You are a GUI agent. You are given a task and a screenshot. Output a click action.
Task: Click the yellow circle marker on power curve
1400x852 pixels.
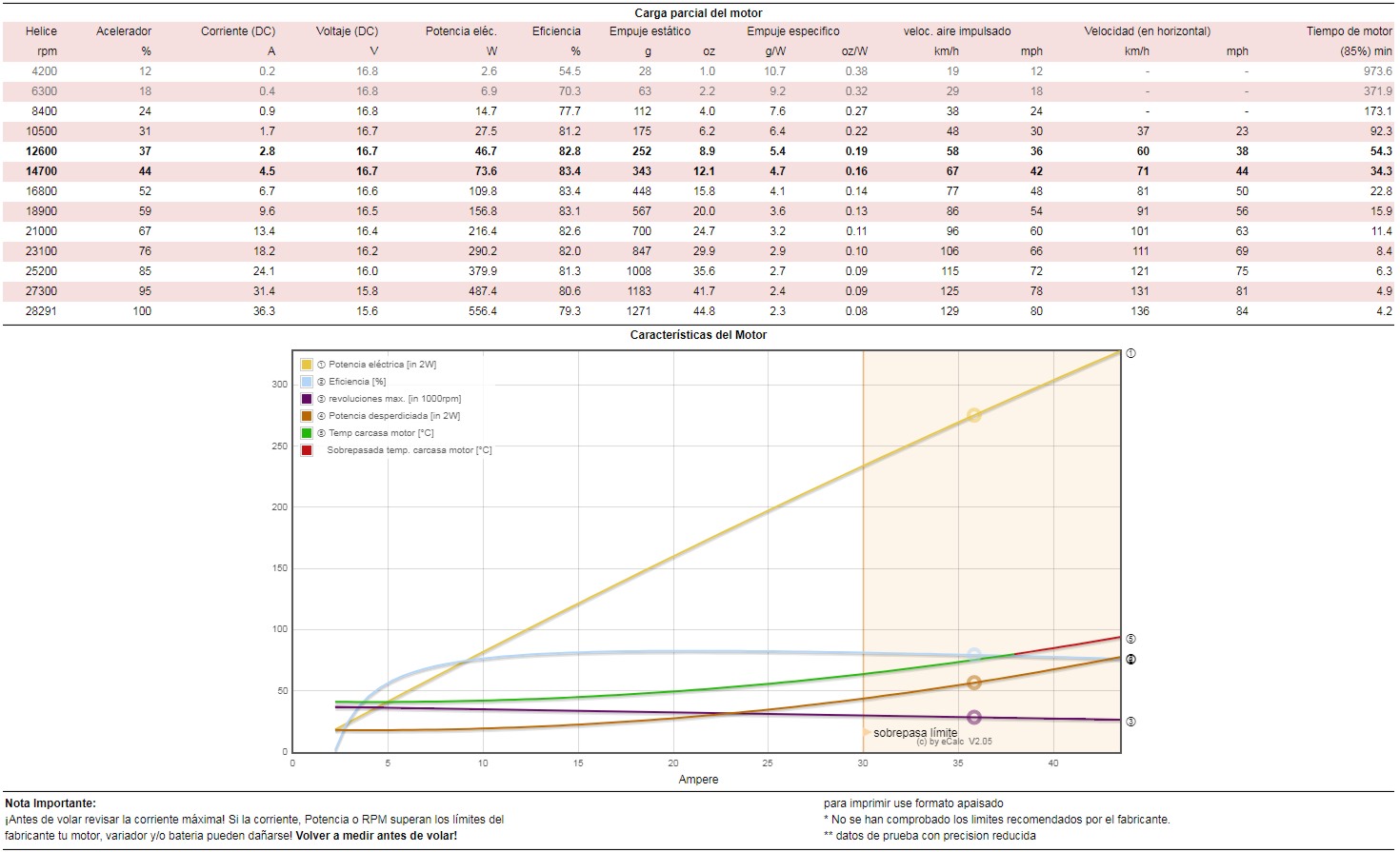click(x=973, y=415)
